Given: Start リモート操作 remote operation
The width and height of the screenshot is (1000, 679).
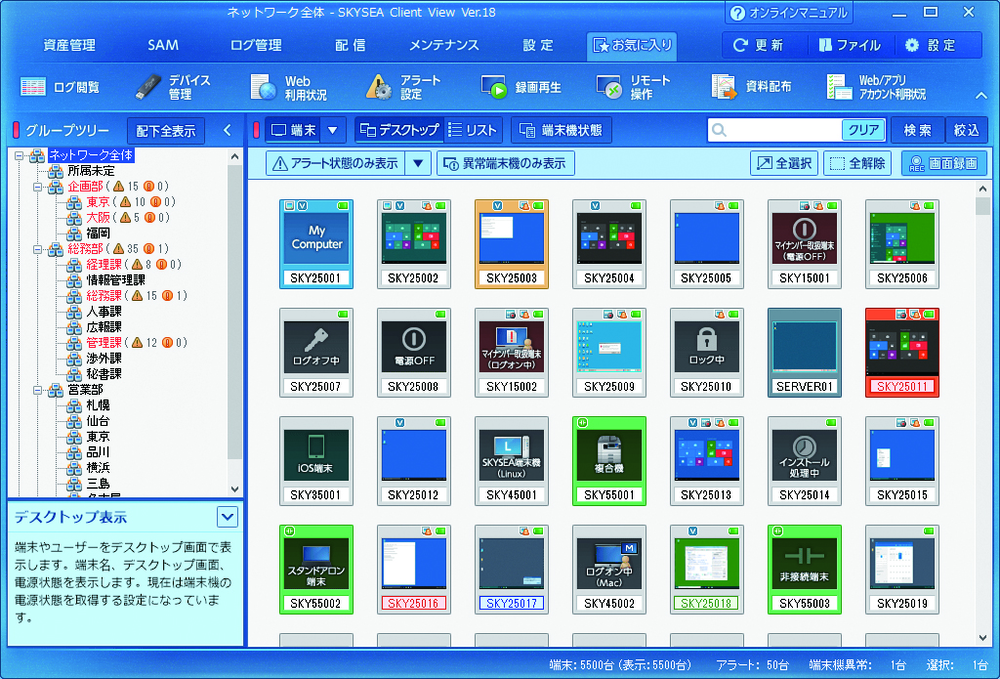Looking at the screenshot, I should (x=633, y=87).
